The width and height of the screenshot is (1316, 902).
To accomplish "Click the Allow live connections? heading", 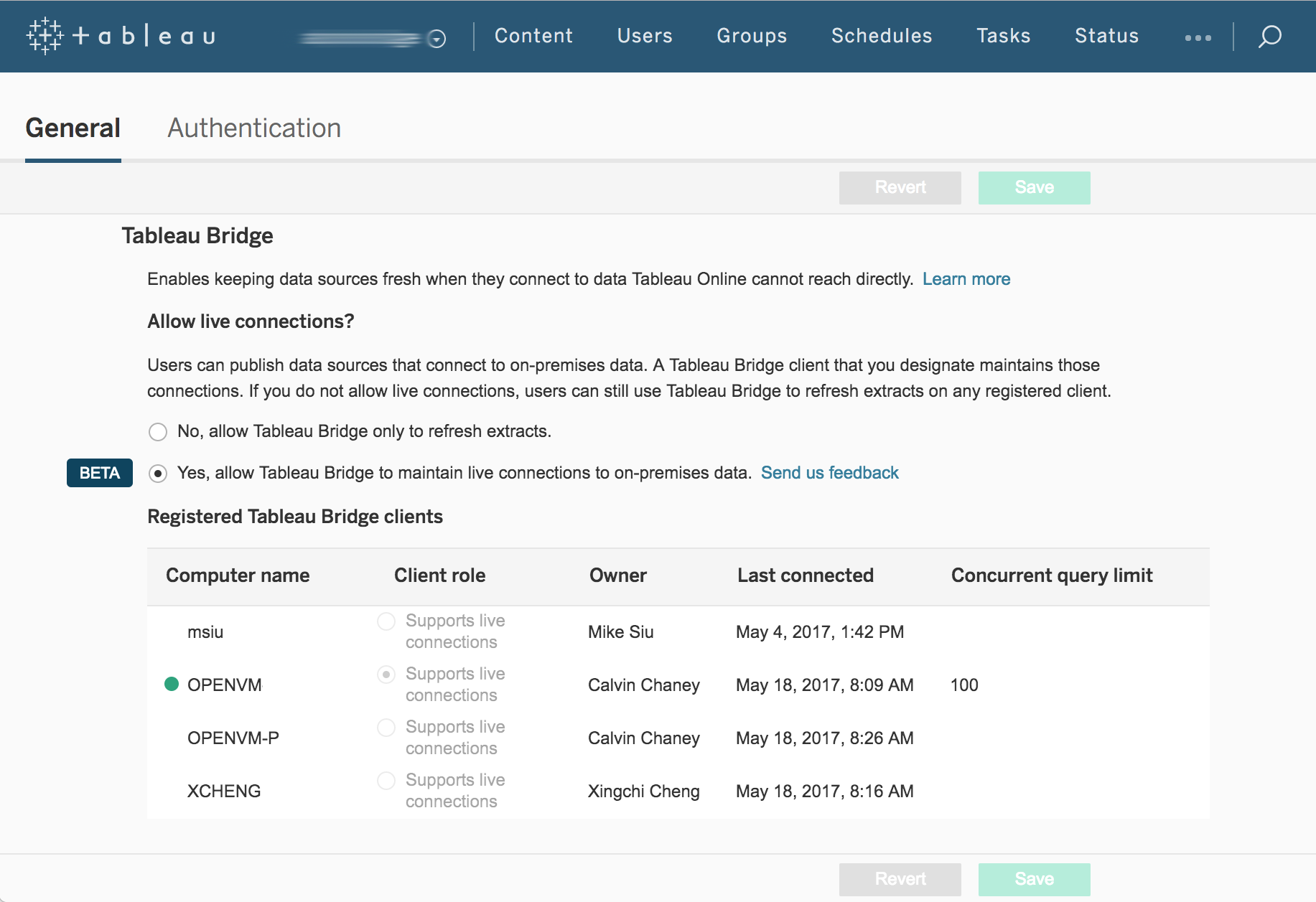I will tap(251, 321).
